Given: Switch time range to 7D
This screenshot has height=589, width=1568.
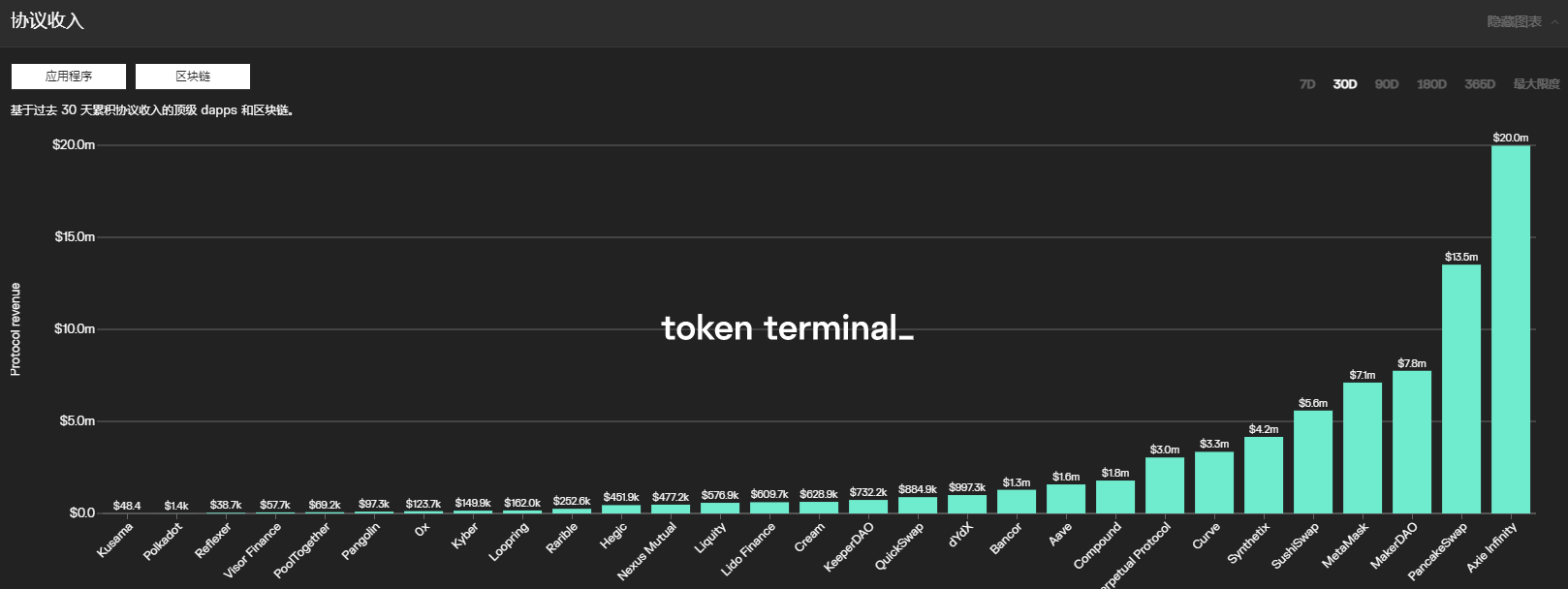Looking at the screenshot, I should click(1307, 84).
